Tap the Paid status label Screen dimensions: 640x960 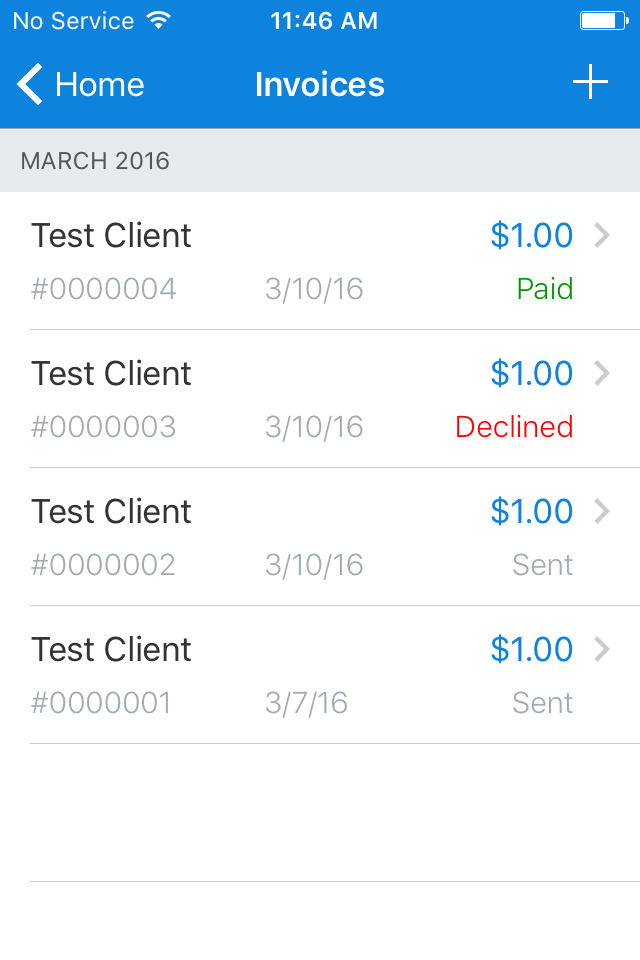(x=546, y=289)
